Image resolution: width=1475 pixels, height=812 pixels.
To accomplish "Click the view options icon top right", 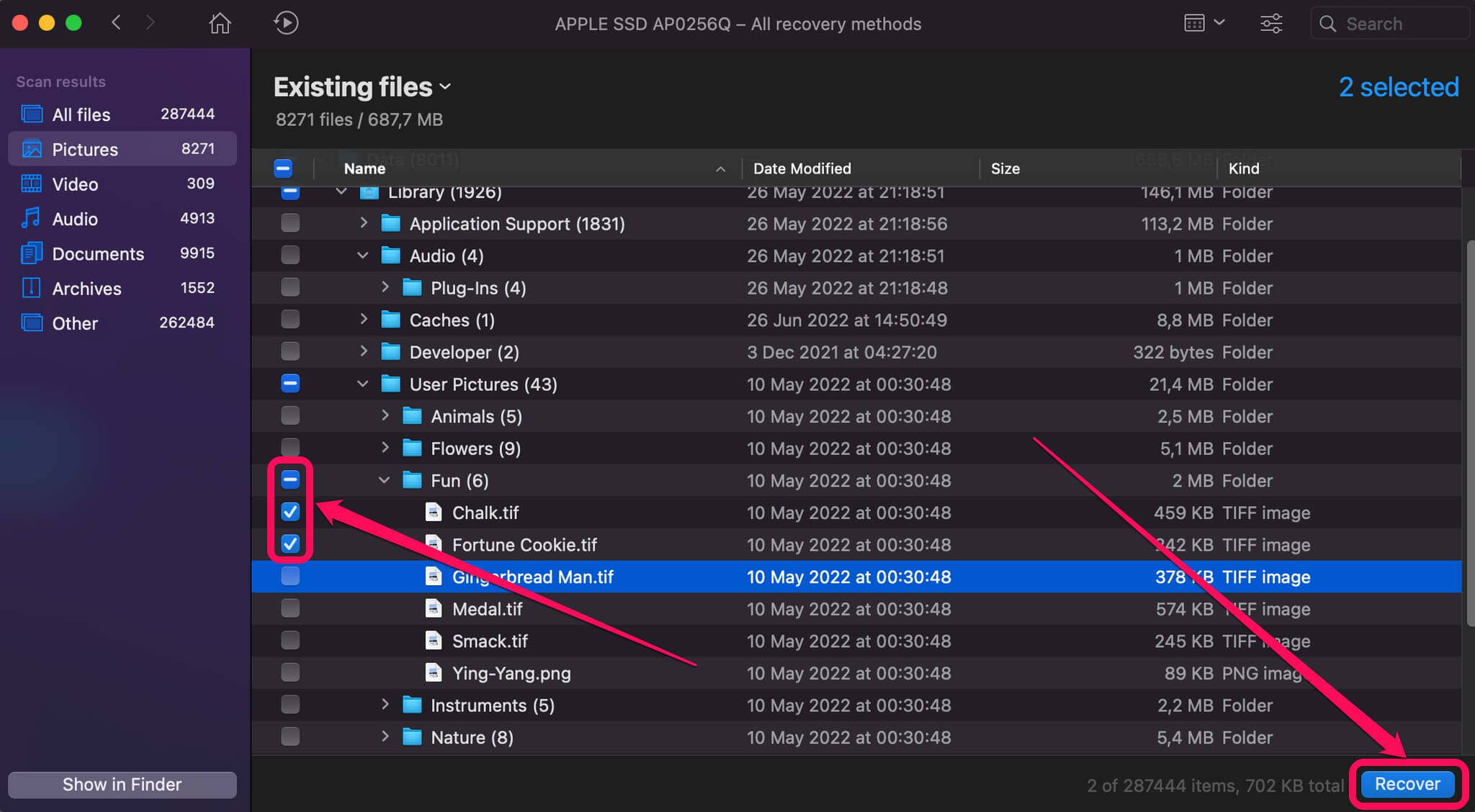I will tap(1200, 22).
